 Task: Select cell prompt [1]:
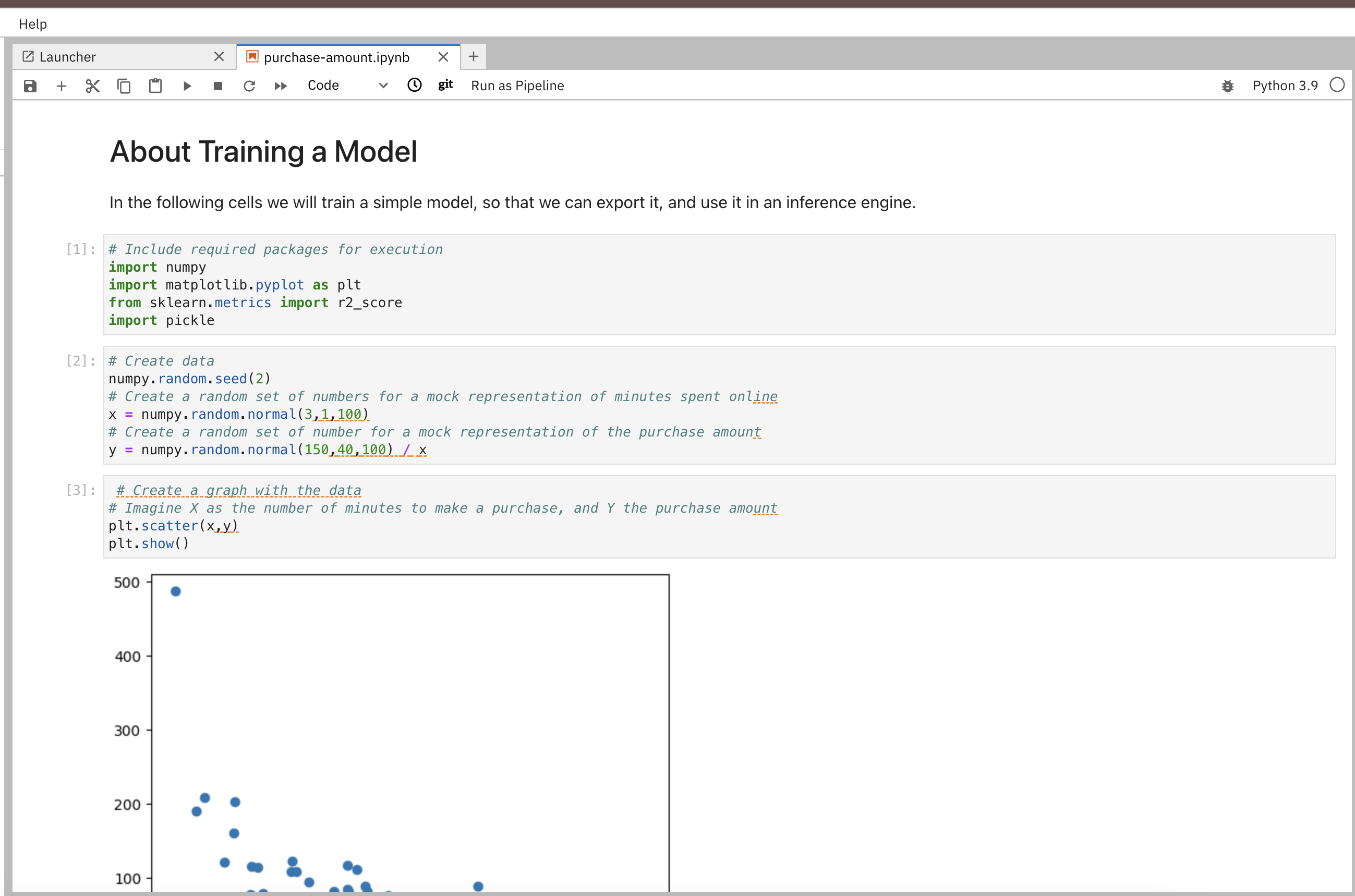click(80, 249)
